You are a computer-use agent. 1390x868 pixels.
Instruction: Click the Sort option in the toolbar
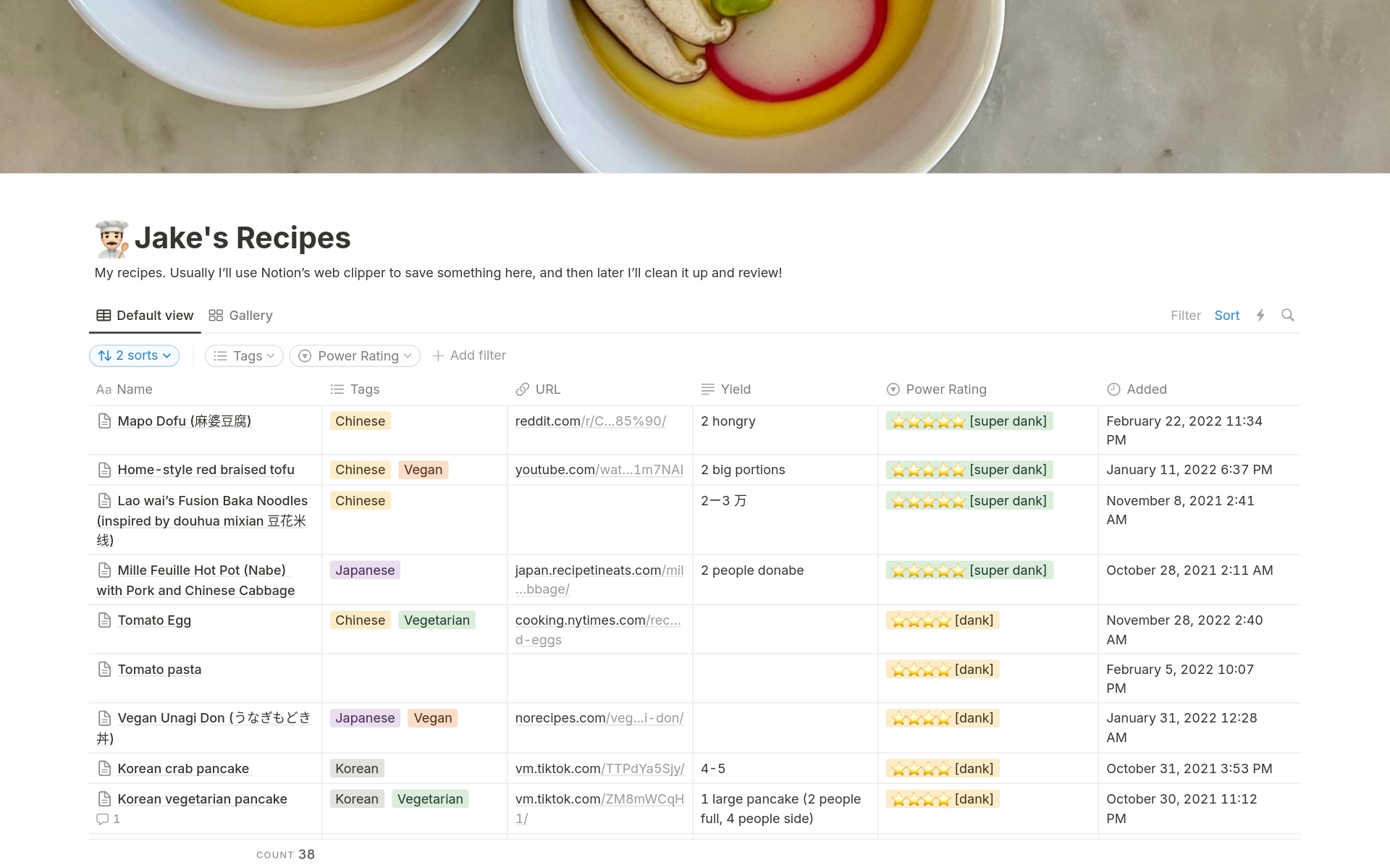click(1226, 315)
